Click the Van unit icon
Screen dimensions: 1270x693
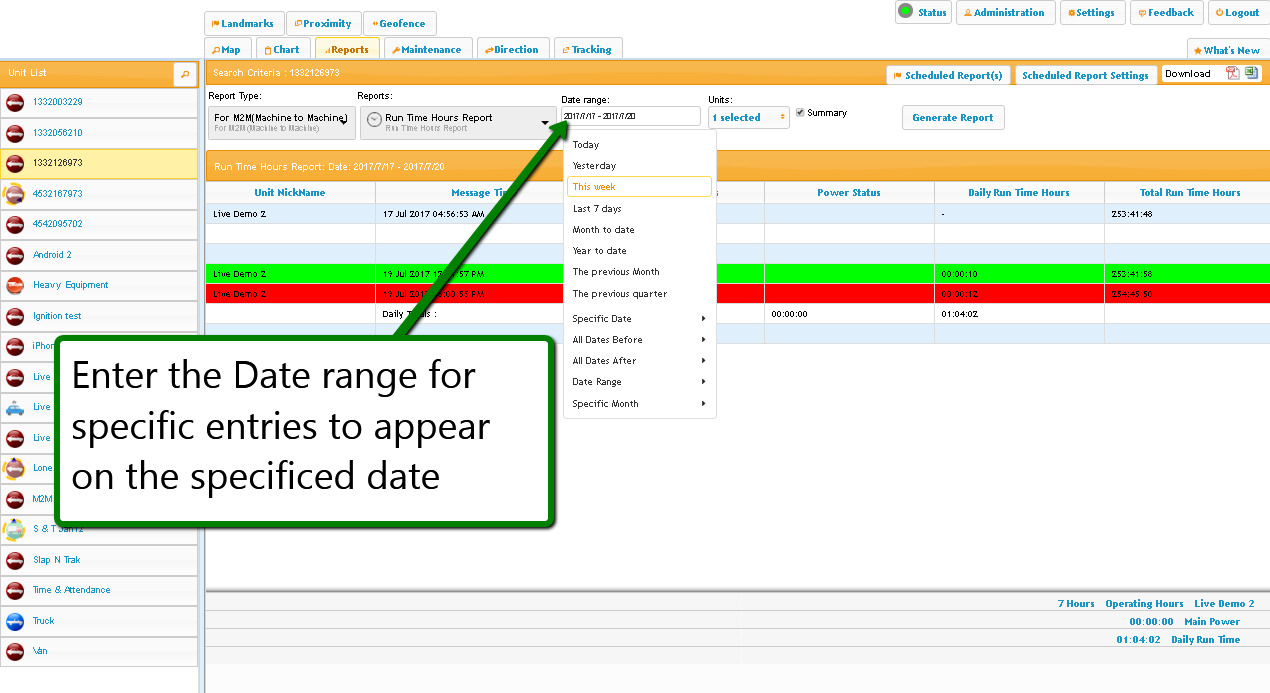pos(15,652)
